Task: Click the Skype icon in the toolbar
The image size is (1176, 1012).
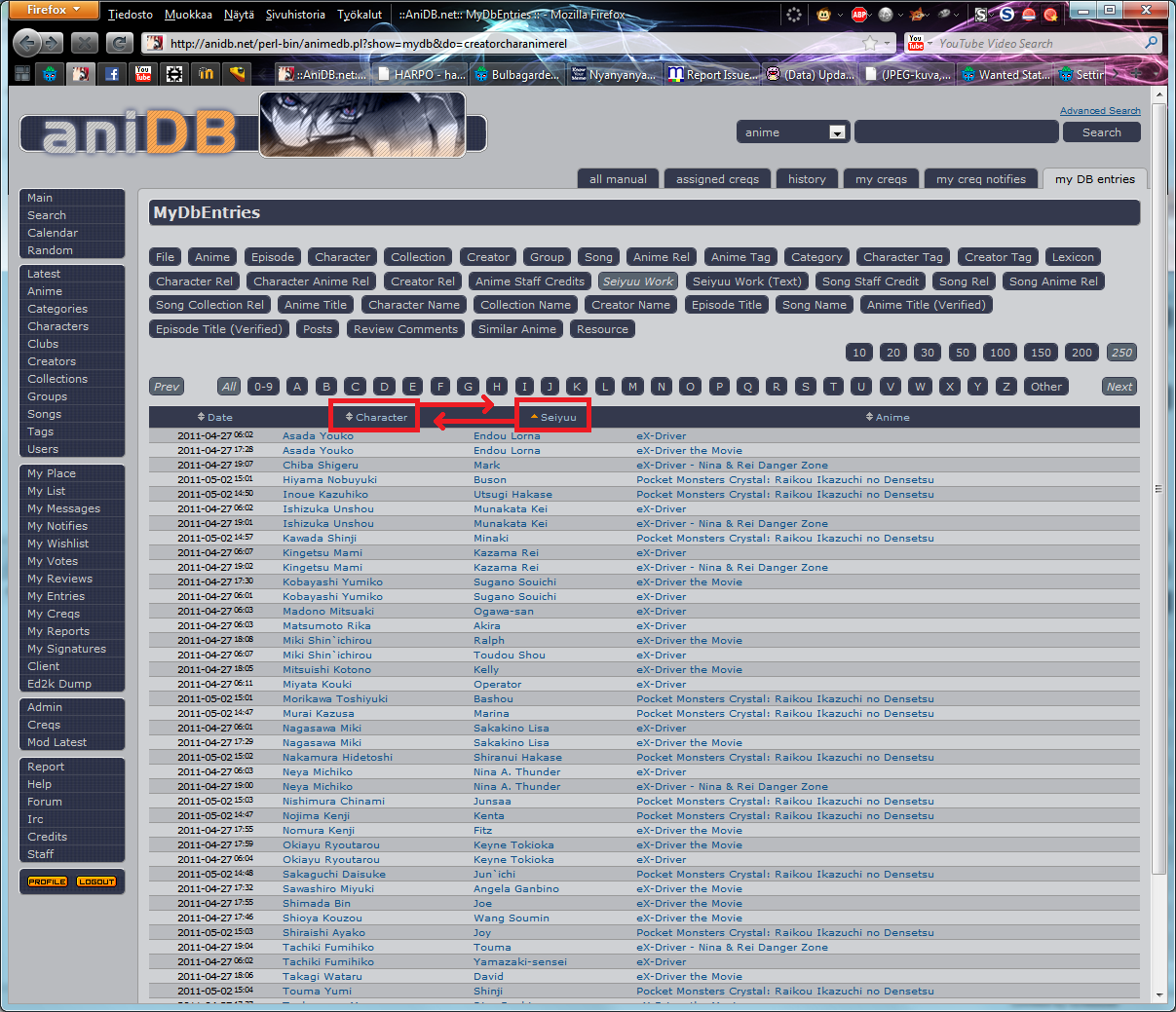Action: pyautogui.click(x=1006, y=15)
